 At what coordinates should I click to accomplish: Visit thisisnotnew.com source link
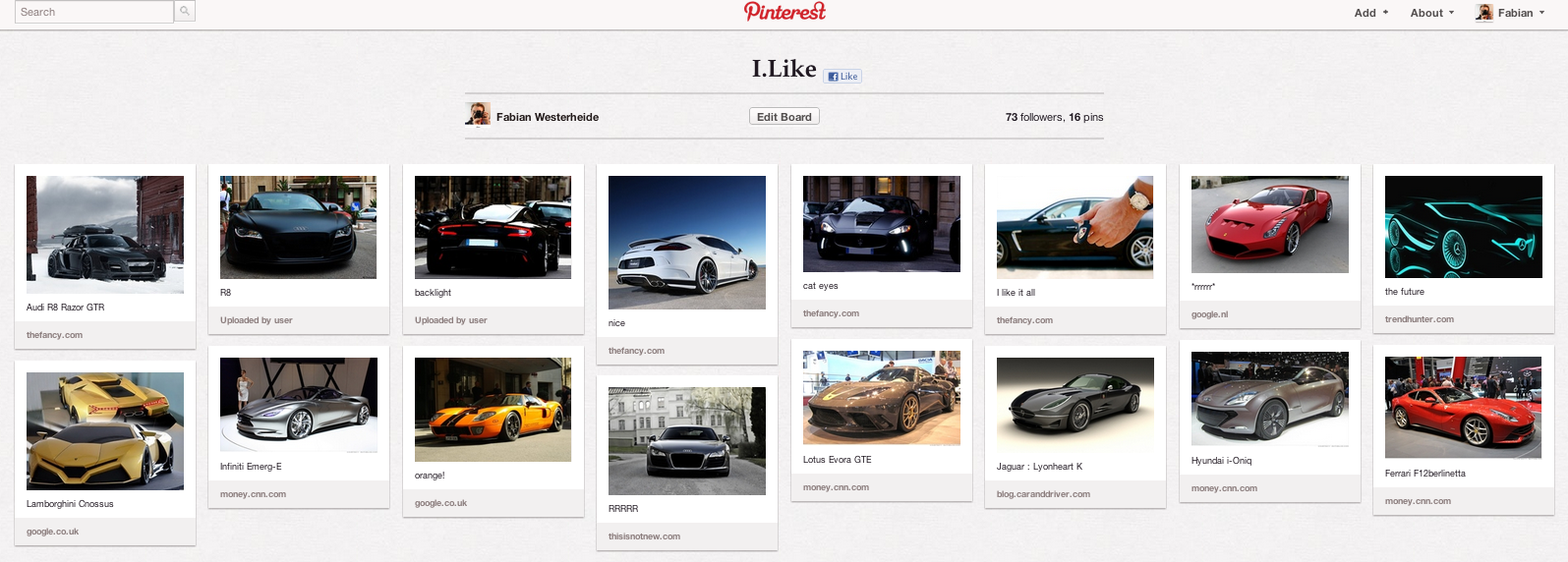644,536
